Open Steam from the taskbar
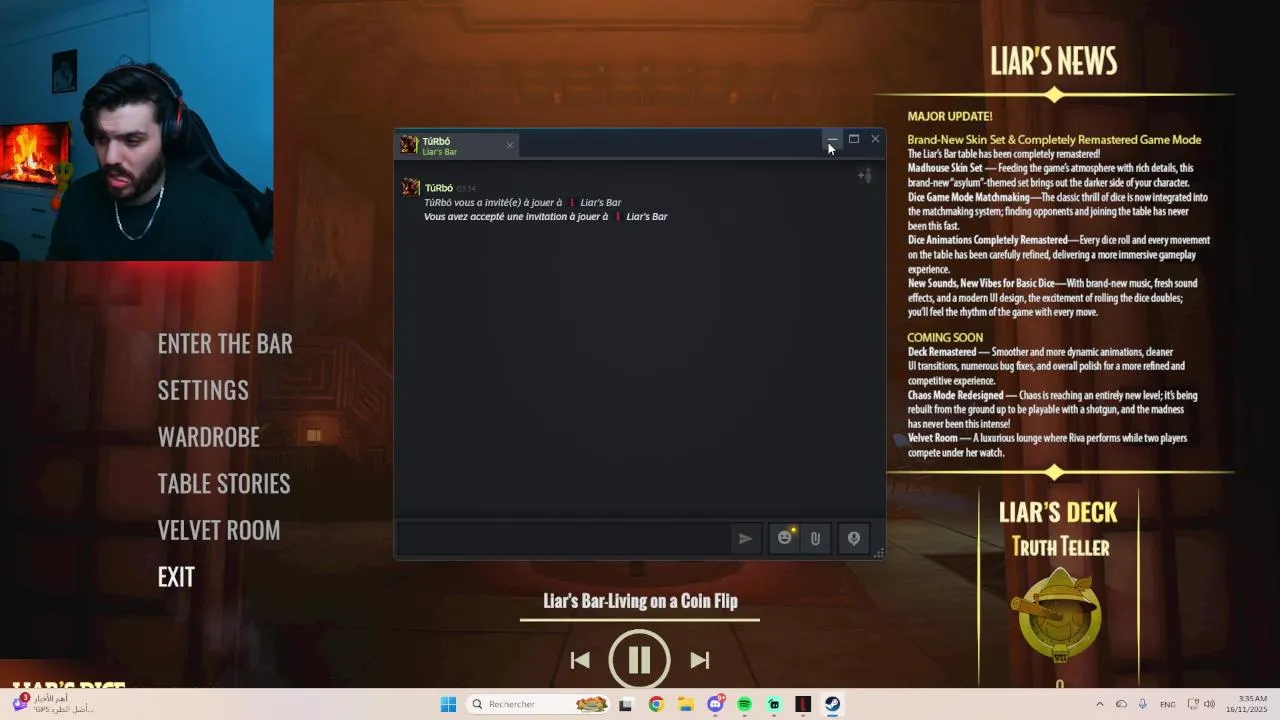1280x720 pixels. tap(832, 704)
